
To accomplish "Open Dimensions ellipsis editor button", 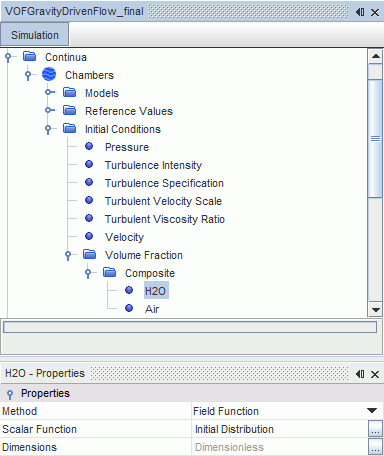I will [375, 447].
